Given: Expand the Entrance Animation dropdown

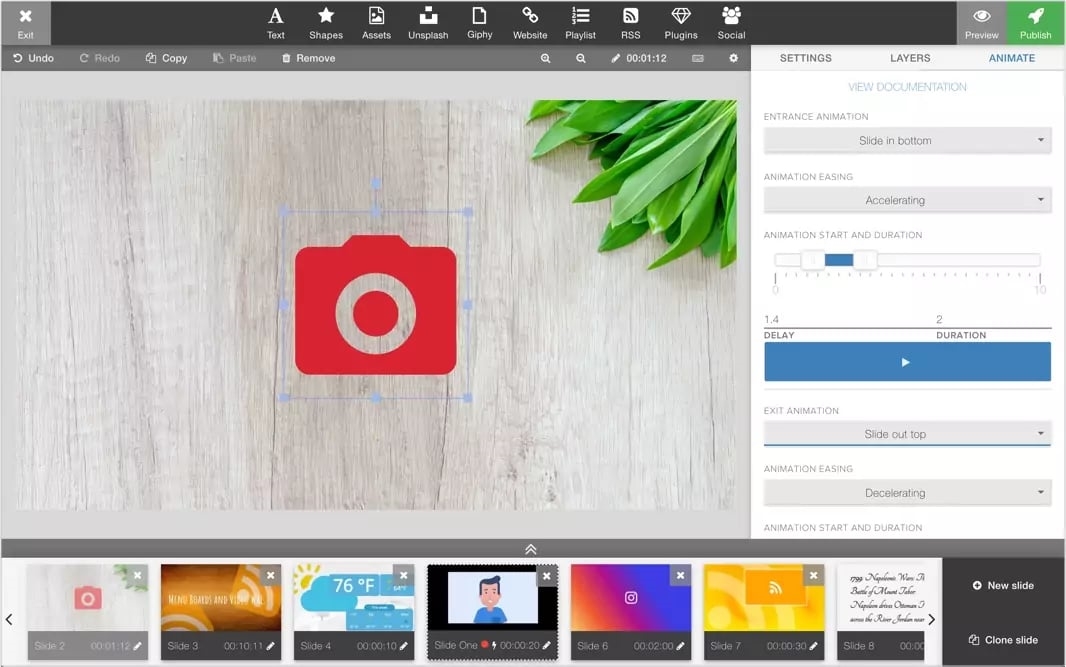Looking at the screenshot, I should coord(907,141).
